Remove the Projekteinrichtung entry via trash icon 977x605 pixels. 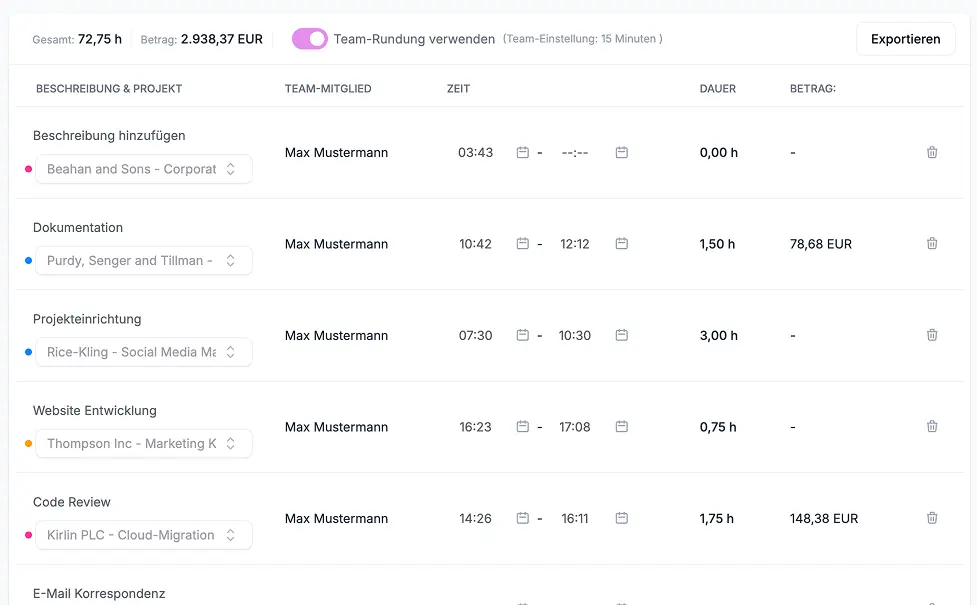pos(932,335)
